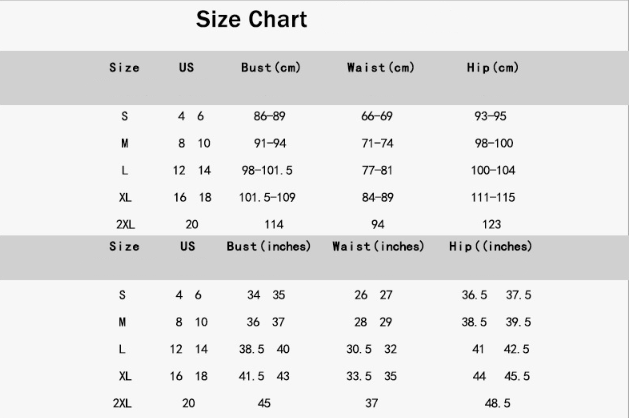632x418 pixels.
Task: Click the Bust(inches) column header
Action: pyautogui.click(x=269, y=246)
